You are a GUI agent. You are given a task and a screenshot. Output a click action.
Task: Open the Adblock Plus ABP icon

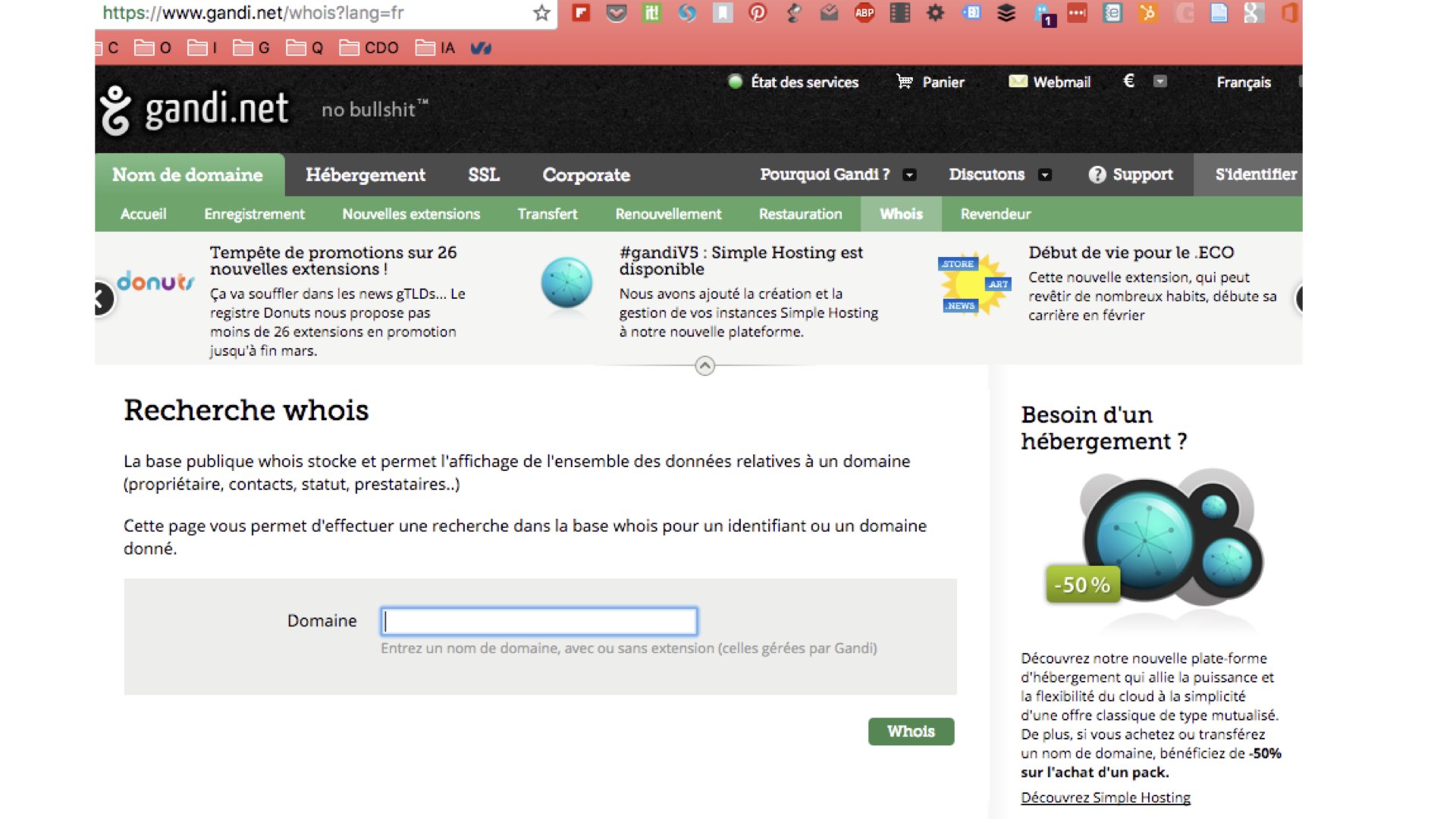[864, 13]
